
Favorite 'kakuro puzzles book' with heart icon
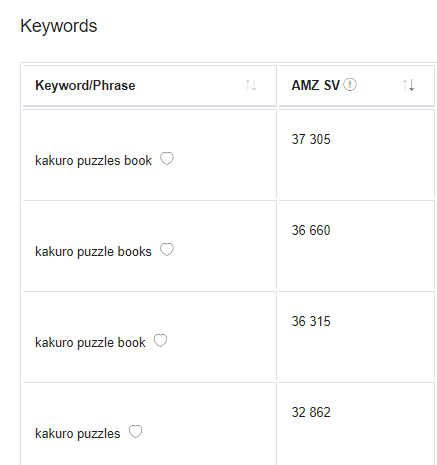[x=167, y=159]
